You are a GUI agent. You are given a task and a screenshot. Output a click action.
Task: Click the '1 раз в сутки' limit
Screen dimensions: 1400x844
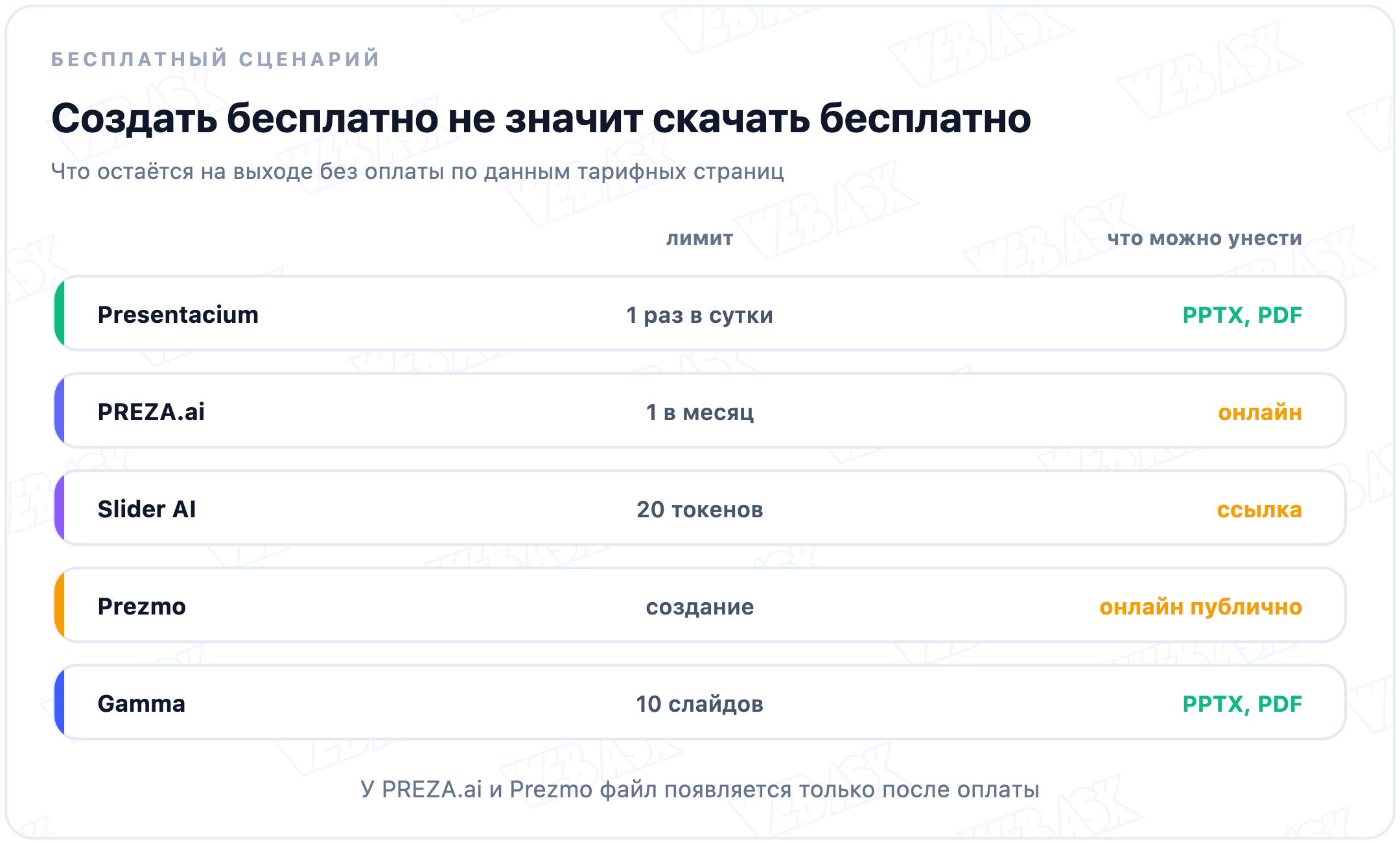(699, 316)
